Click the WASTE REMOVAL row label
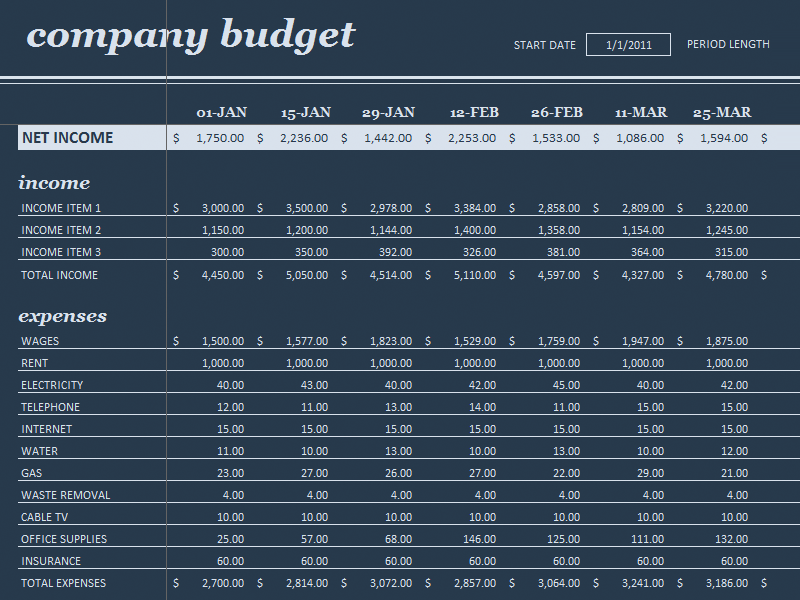 pos(65,495)
